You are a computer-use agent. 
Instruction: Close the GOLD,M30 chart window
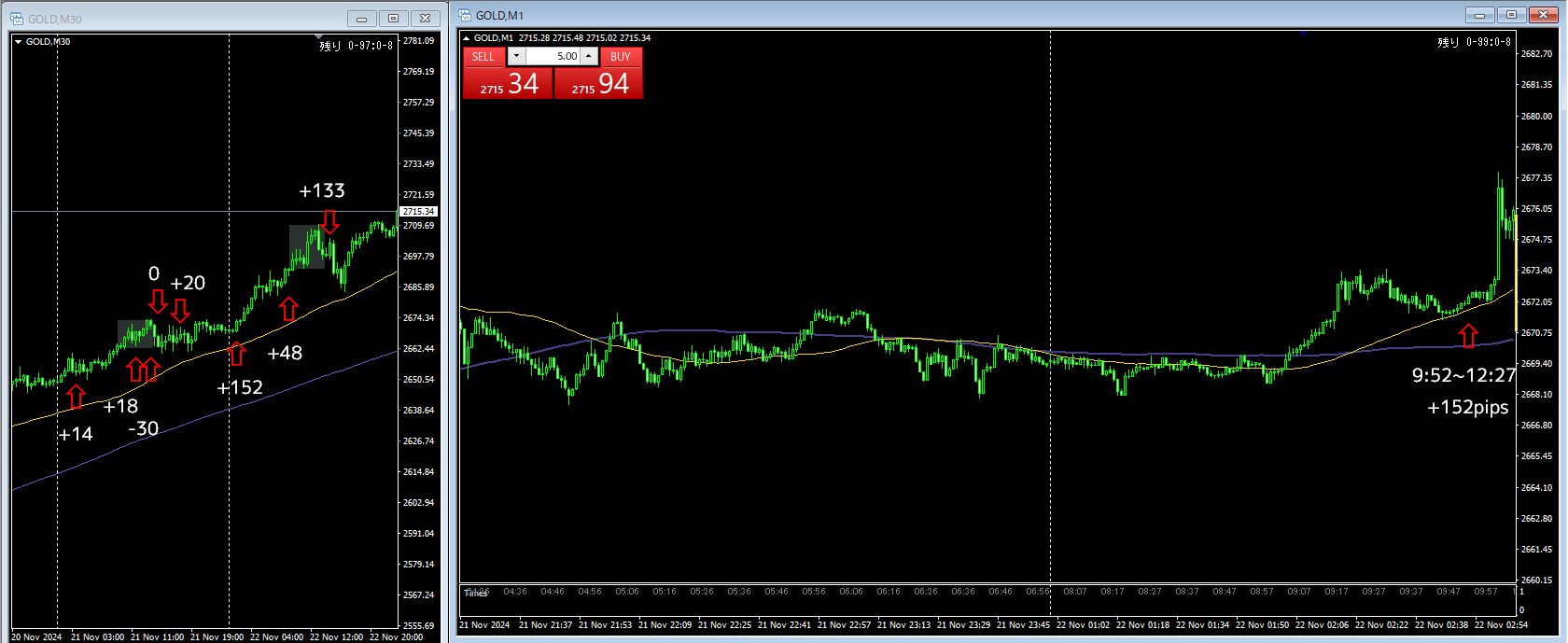point(426,19)
